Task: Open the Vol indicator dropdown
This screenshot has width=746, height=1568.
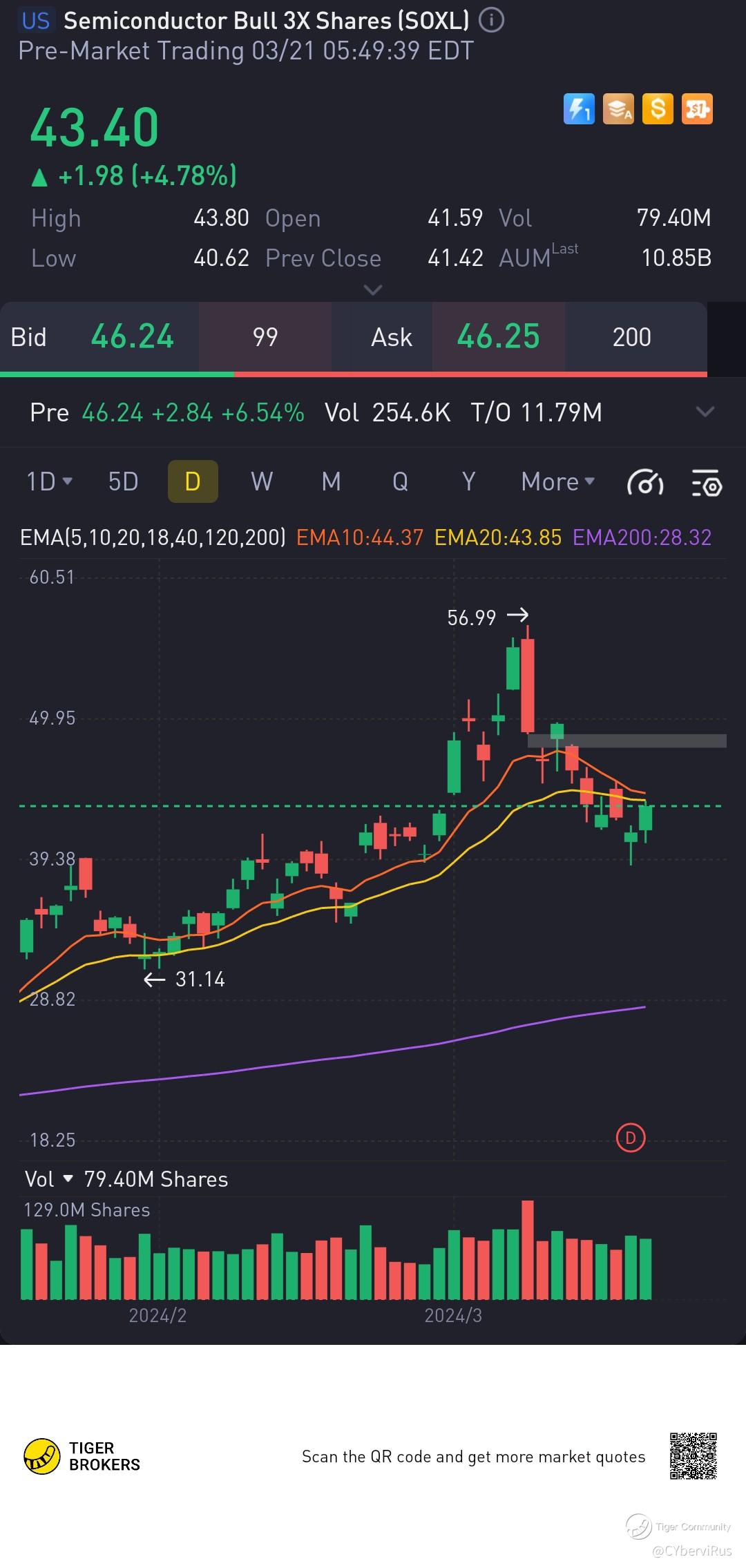Action: (48, 1179)
